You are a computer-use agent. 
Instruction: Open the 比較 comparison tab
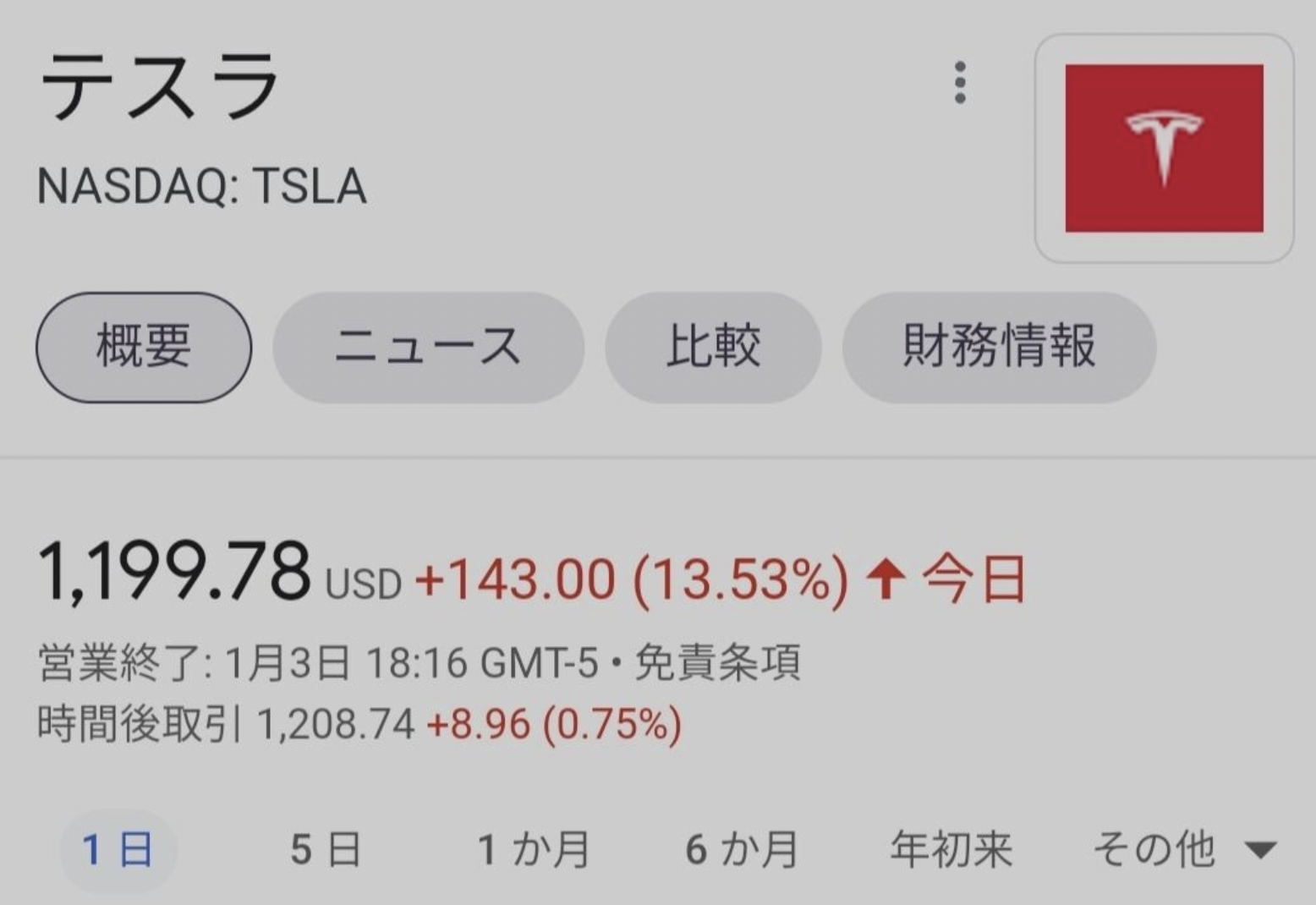[713, 347]
